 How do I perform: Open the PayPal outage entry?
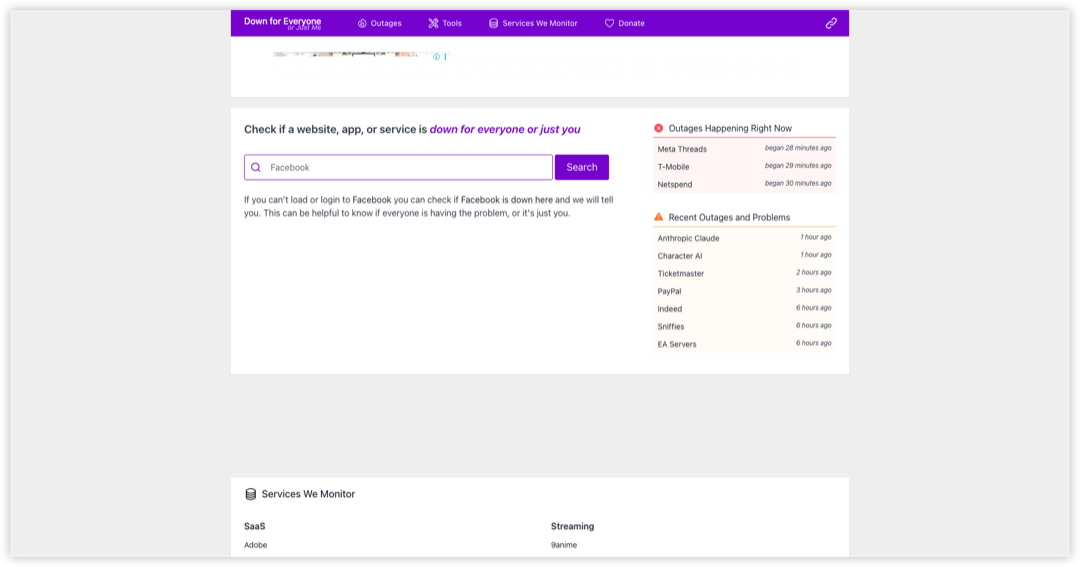[x=744, y=291]
